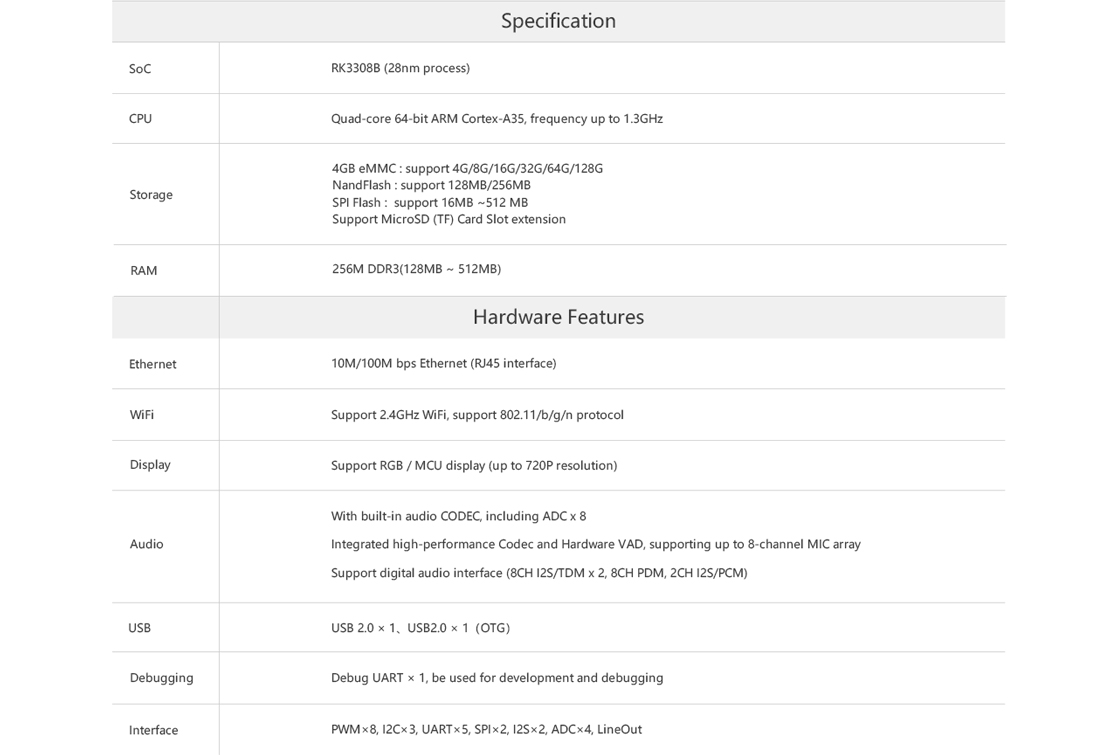Select the Storage row label
The height and width of the screenshot is (755, 1118).
click(x=151, y=195)
